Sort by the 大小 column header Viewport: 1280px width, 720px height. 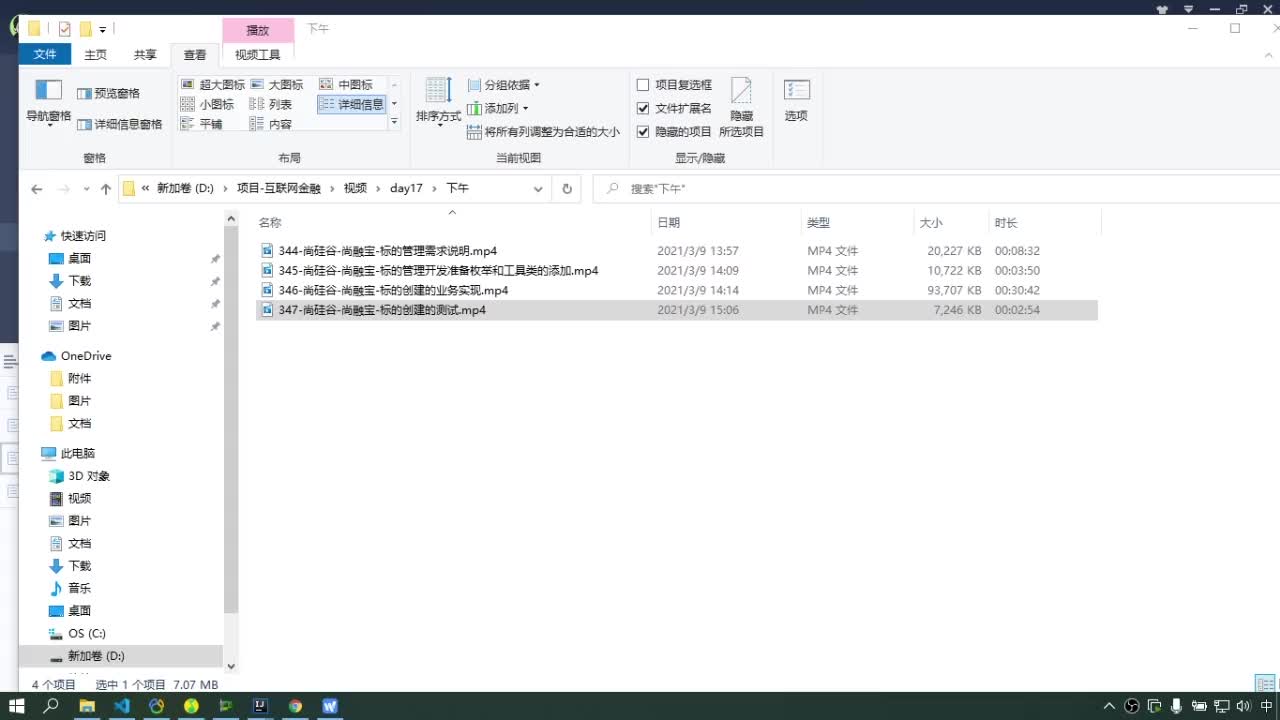click(x=931, y=223)
